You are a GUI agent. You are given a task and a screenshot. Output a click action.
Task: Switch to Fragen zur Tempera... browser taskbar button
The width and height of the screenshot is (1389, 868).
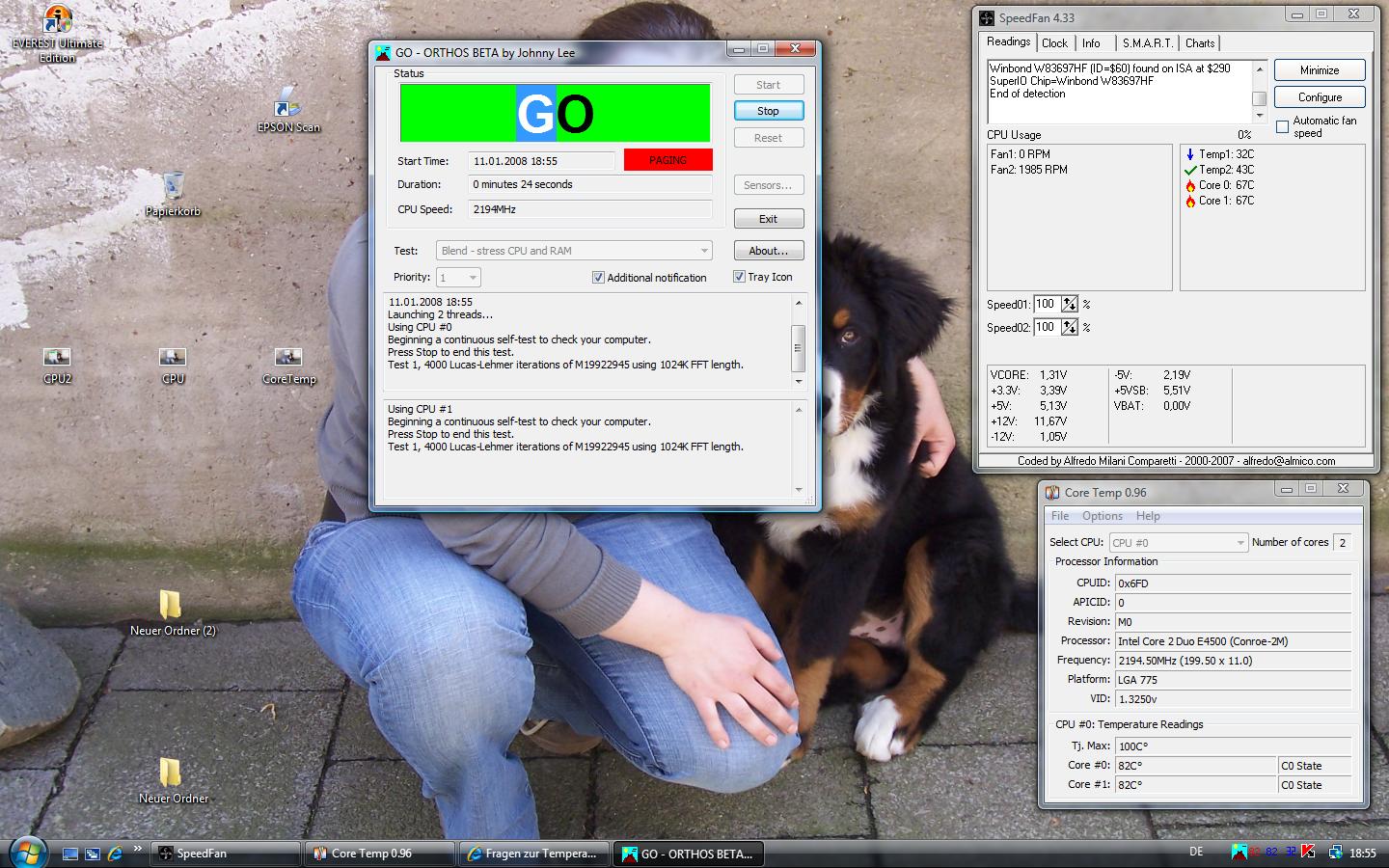pyautogui.click(x=533, y=854)
